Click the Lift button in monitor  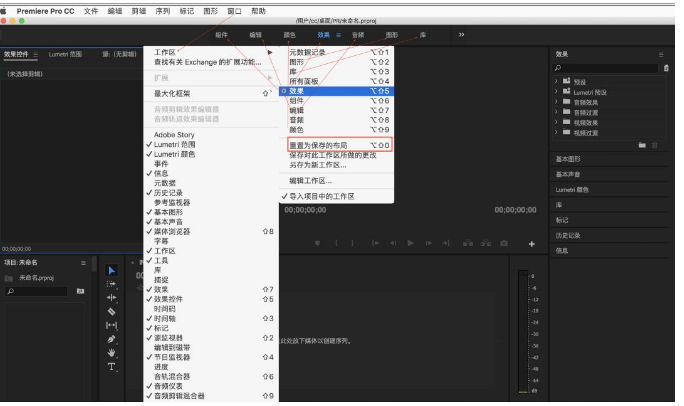[x=468, y=243]
